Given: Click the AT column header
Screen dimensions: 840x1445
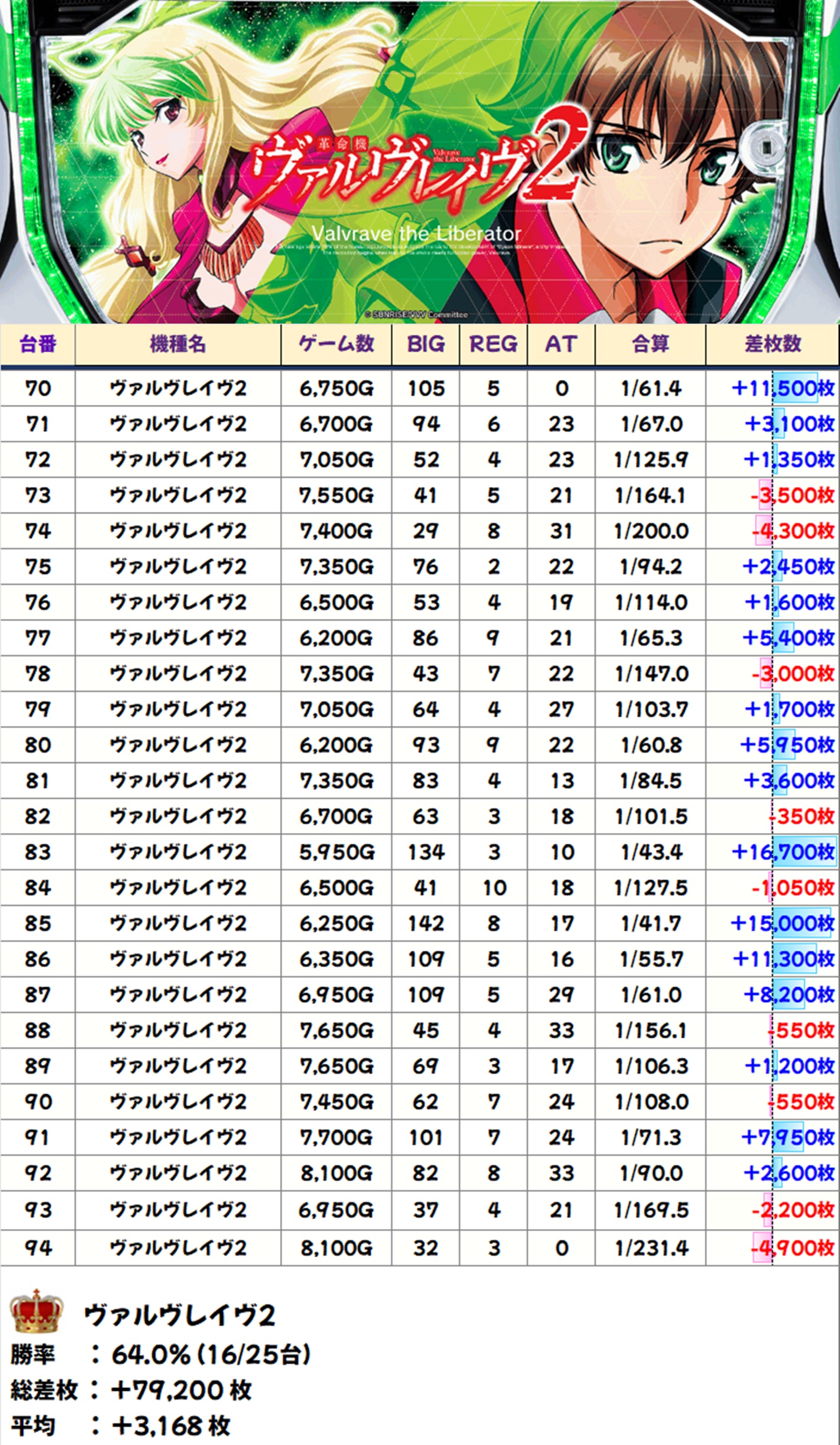Looking at the screenshot, I should pyautogui.click(x=561, y=344).
